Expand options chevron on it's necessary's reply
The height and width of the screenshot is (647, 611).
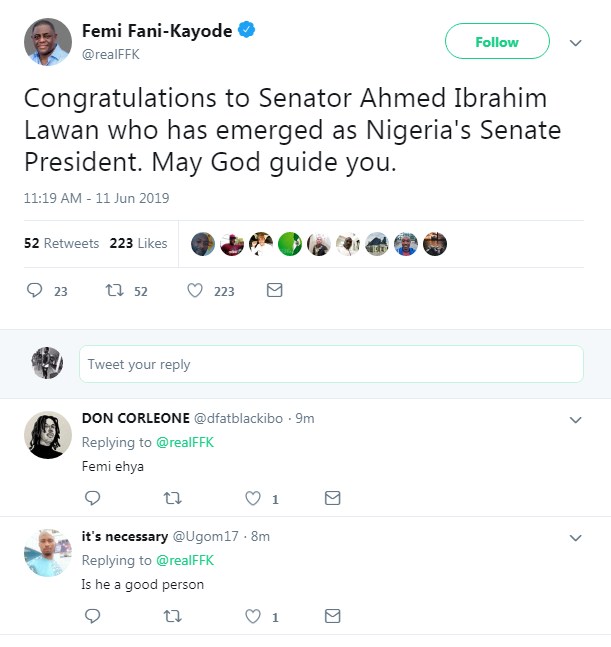pyautogui.click(x=575, y=538)
